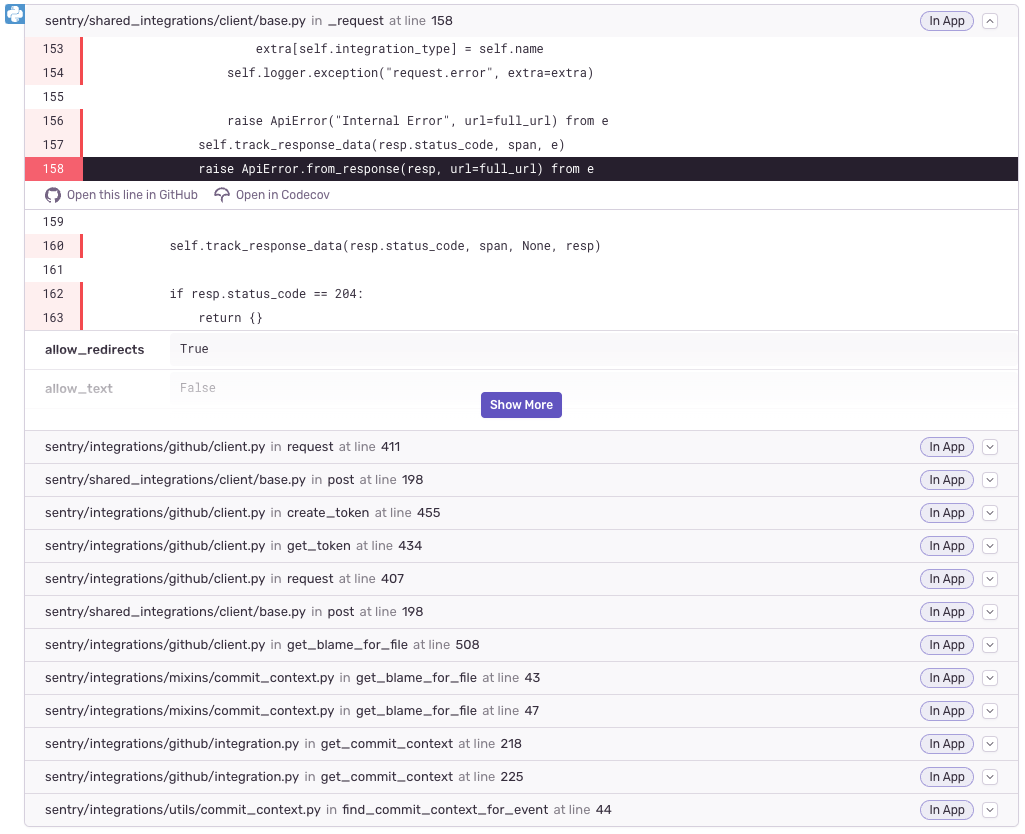Screen dimensions: 1025x834
Task: Click sentry/integrations/github/integration.py line 218 title
Action: click(x=171, y=744)
